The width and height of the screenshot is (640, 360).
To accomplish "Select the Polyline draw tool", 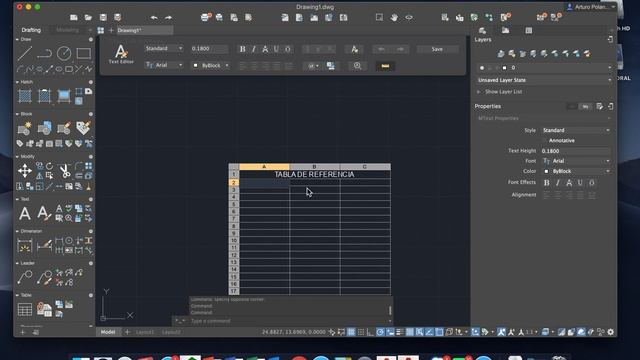I will [44, 53].
